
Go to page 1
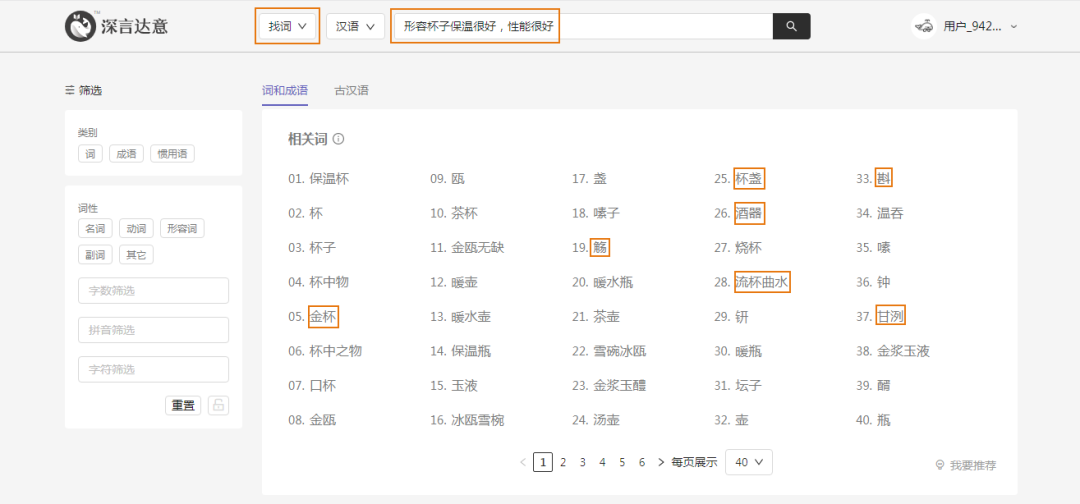click(x=543, y=462)
